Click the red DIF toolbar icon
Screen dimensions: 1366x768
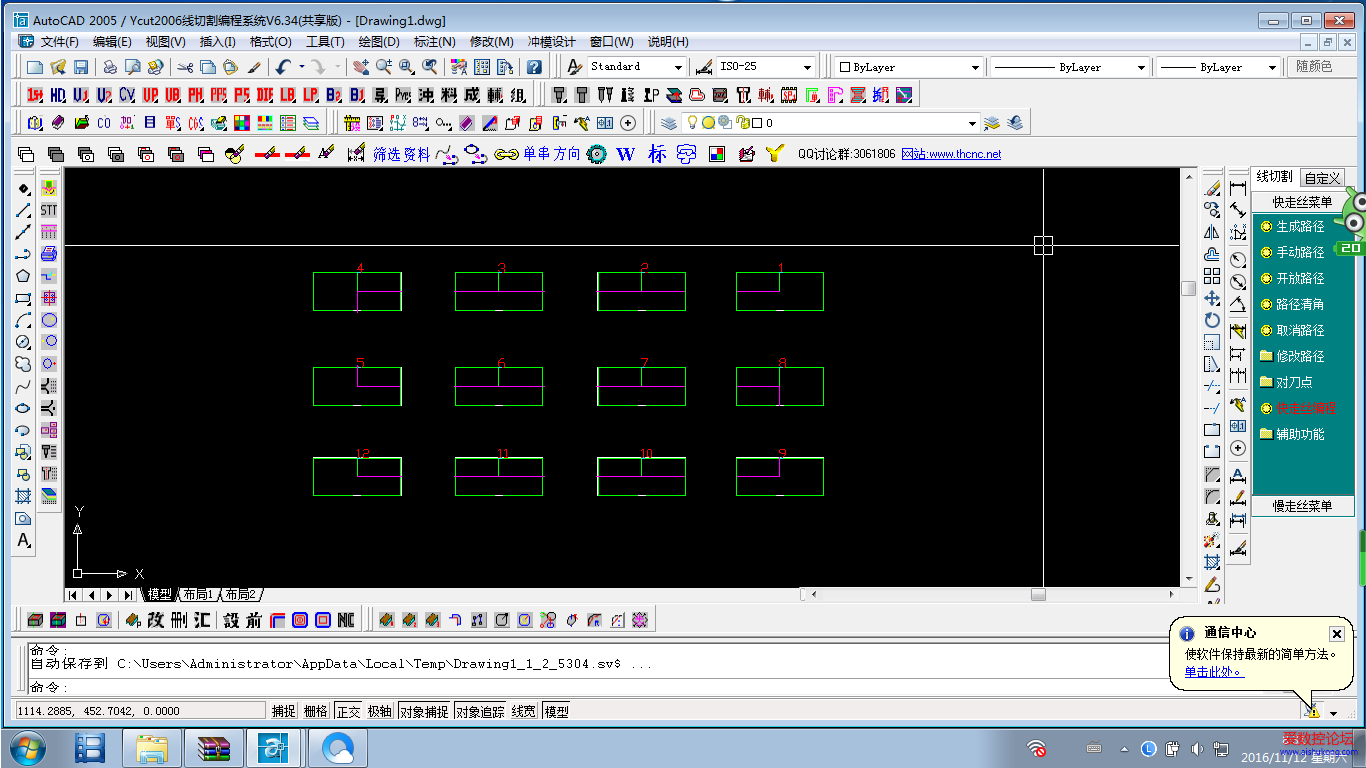point(265,95)
